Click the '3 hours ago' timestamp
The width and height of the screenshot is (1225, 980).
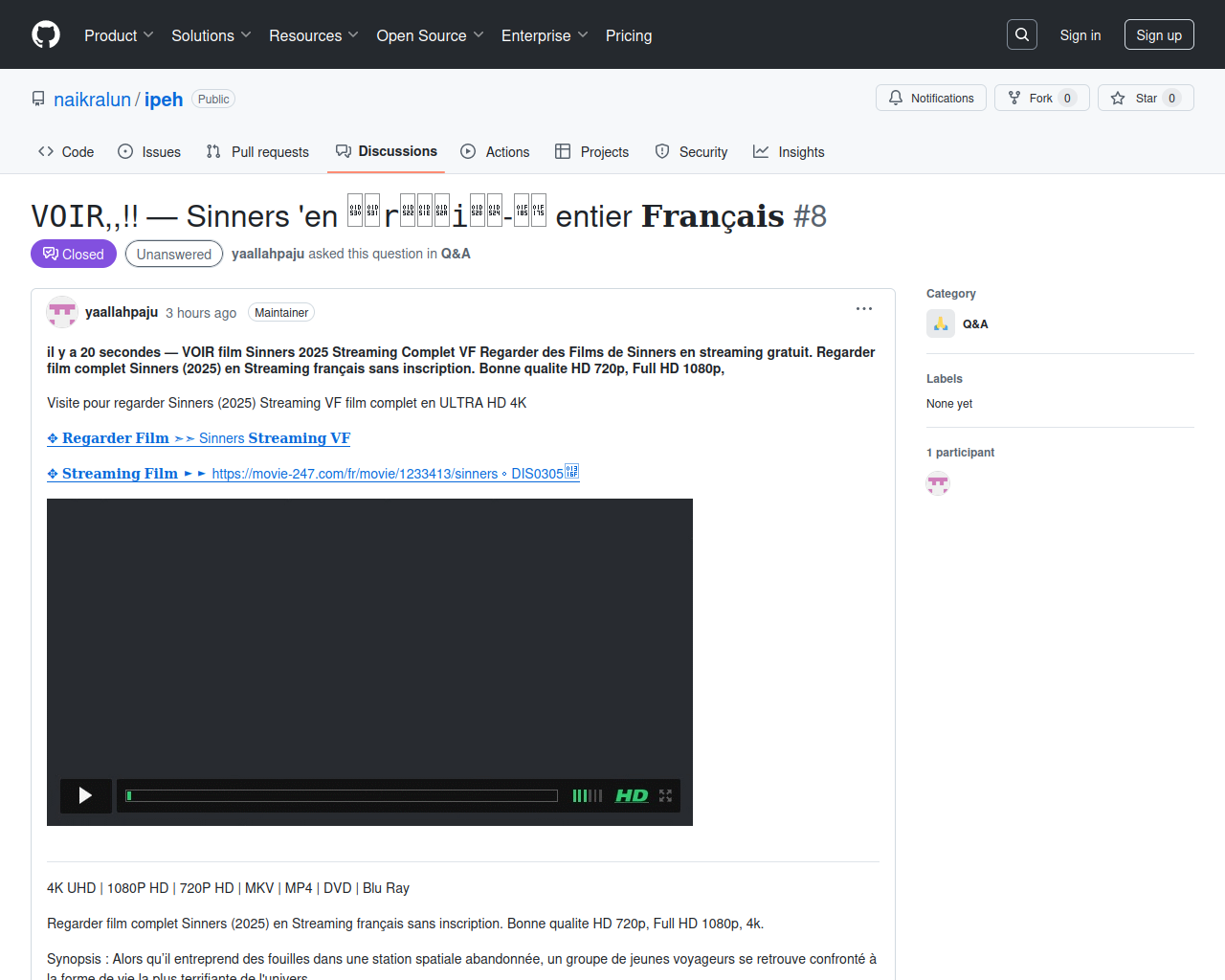pos(201,313)
